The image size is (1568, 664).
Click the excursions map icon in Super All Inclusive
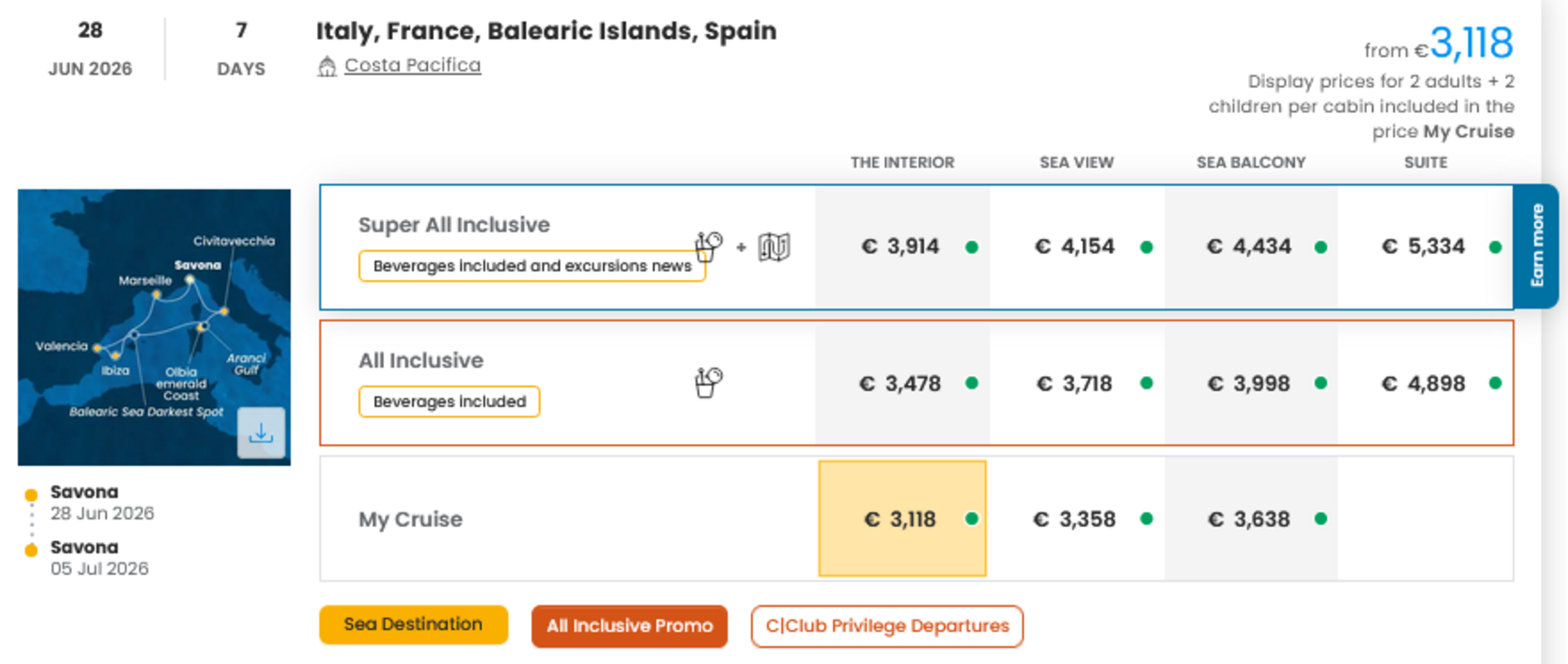pyautogui.click(x=774, y=247)
